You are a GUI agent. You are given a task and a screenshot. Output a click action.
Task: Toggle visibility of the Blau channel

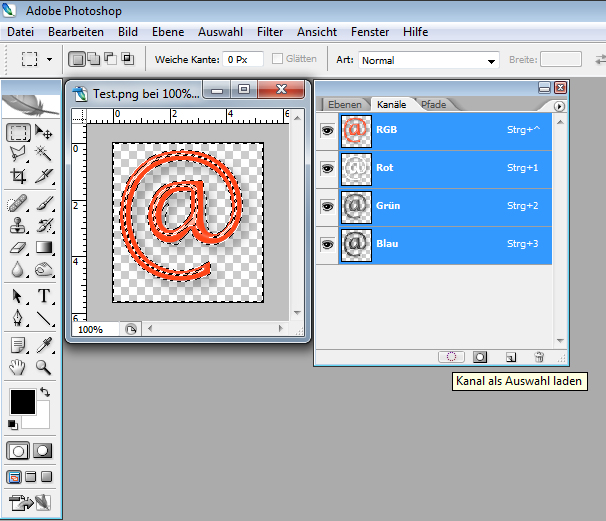coord(327,245)
